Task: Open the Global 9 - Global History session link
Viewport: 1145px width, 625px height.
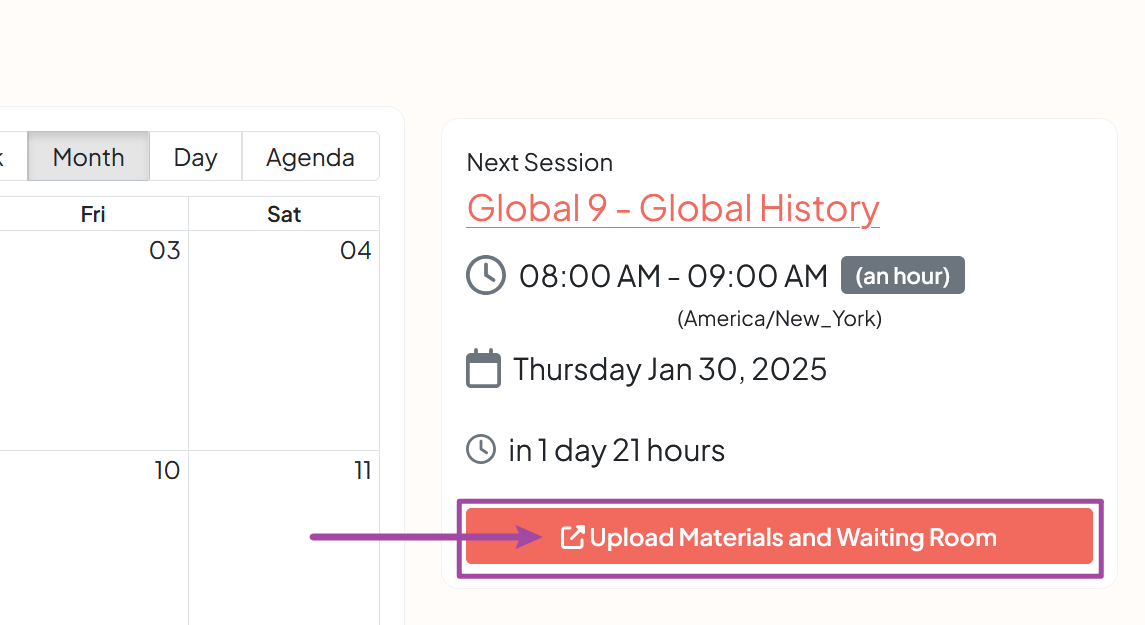Action: (x=673, y=208)
